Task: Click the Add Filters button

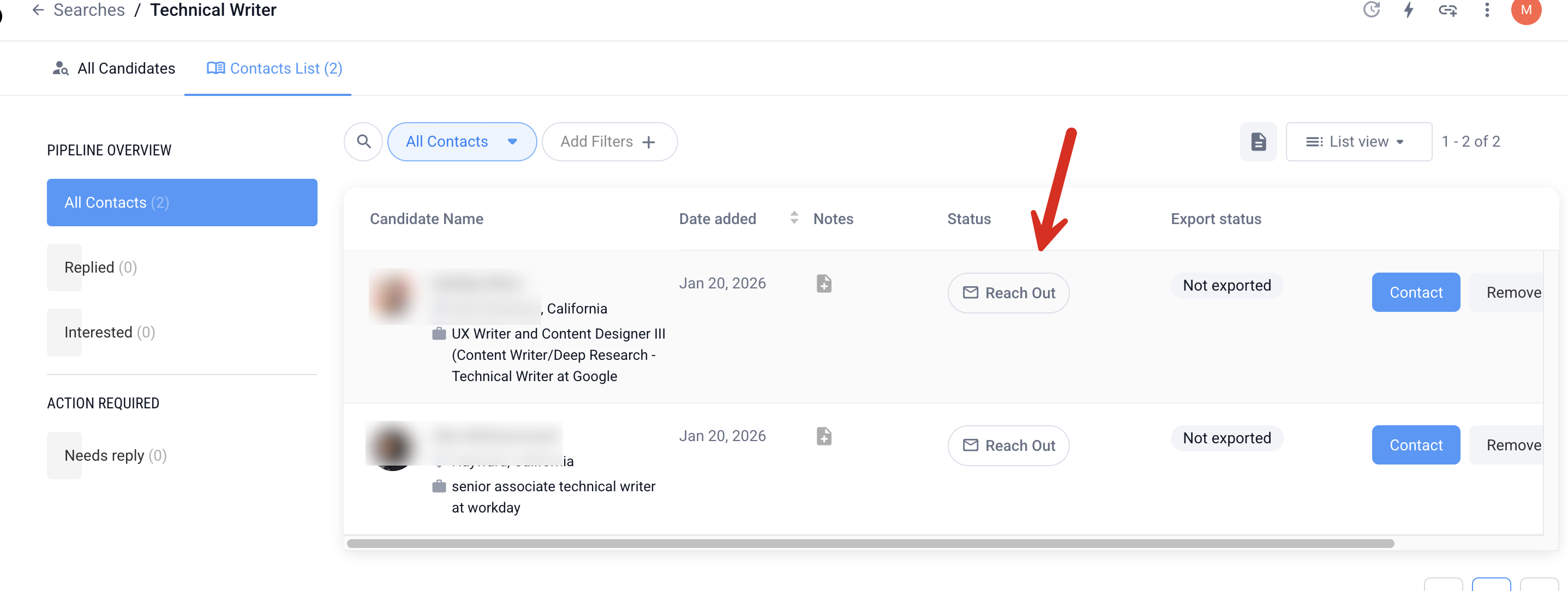Action: [x=609, y=142]
